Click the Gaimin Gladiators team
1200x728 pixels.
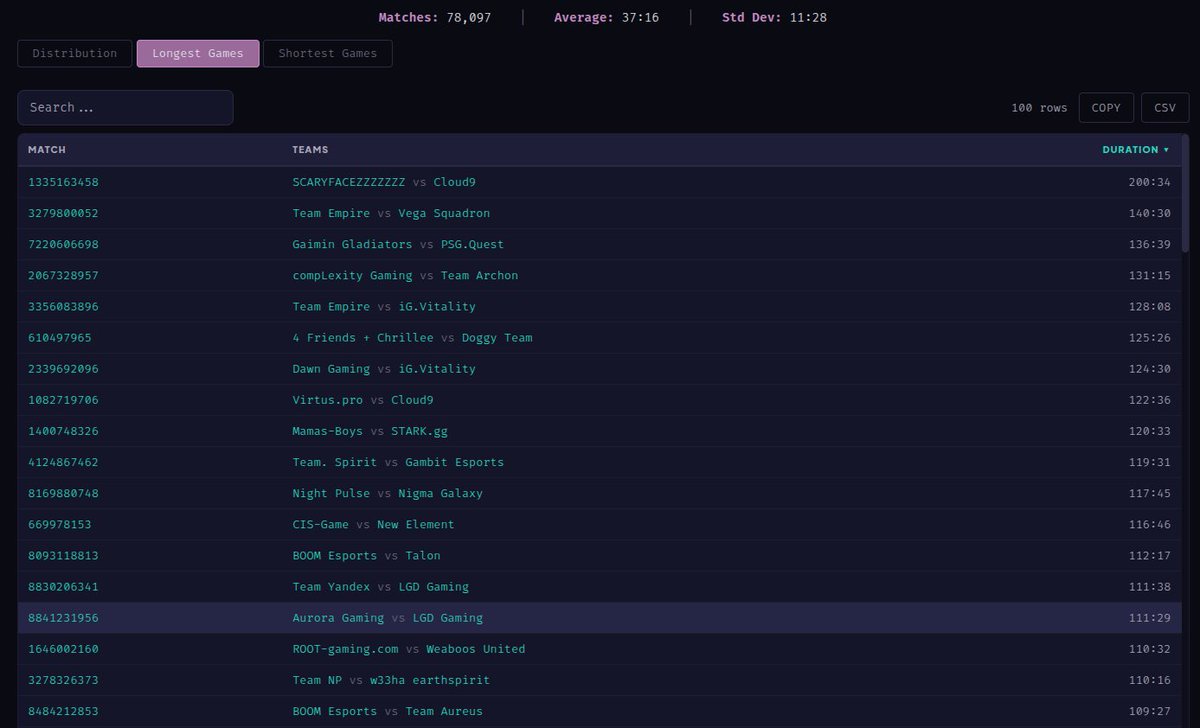pos(352,244)
